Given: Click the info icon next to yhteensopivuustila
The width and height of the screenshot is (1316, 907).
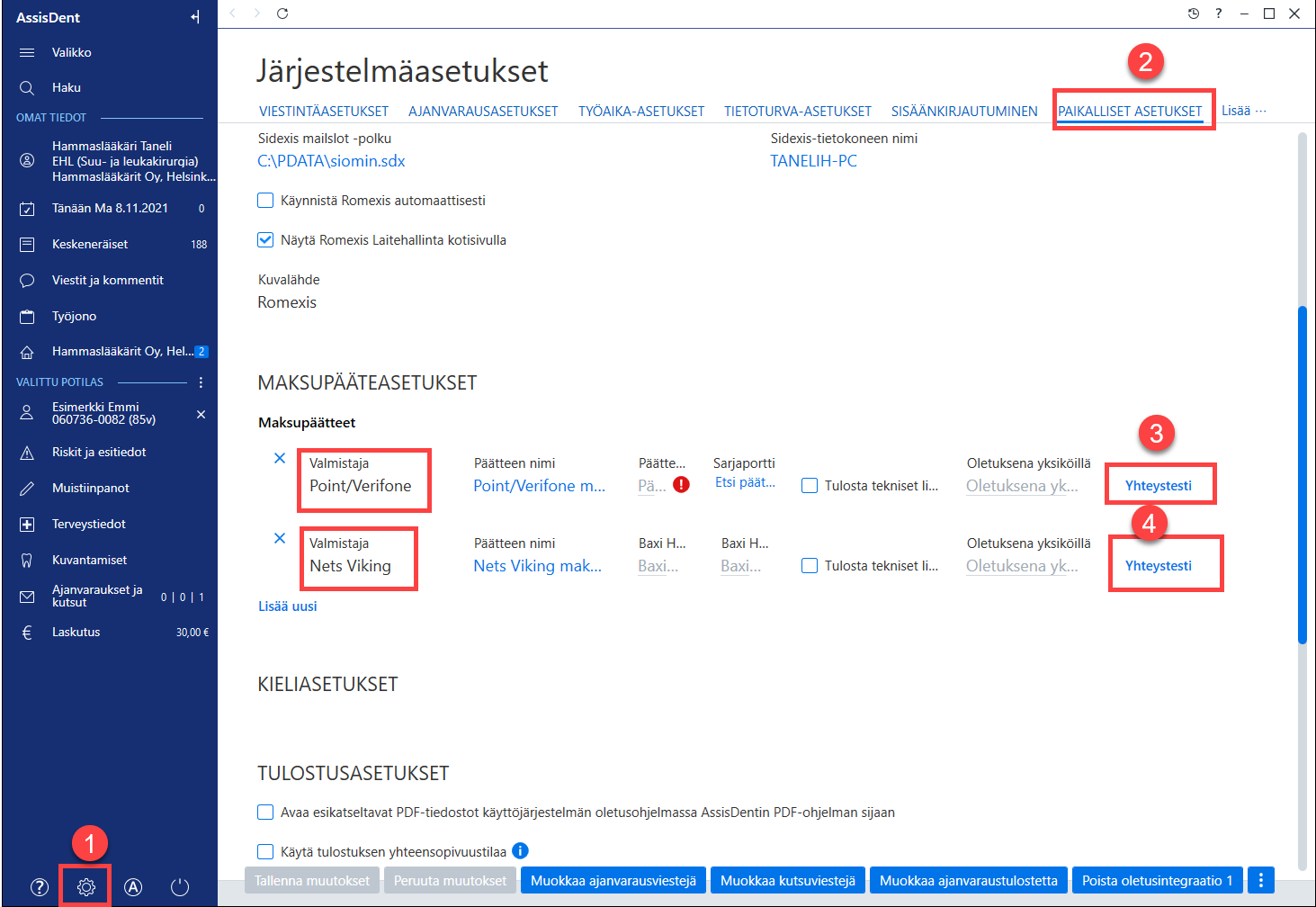Looking at the screenshot, I should tap(520, 850).
